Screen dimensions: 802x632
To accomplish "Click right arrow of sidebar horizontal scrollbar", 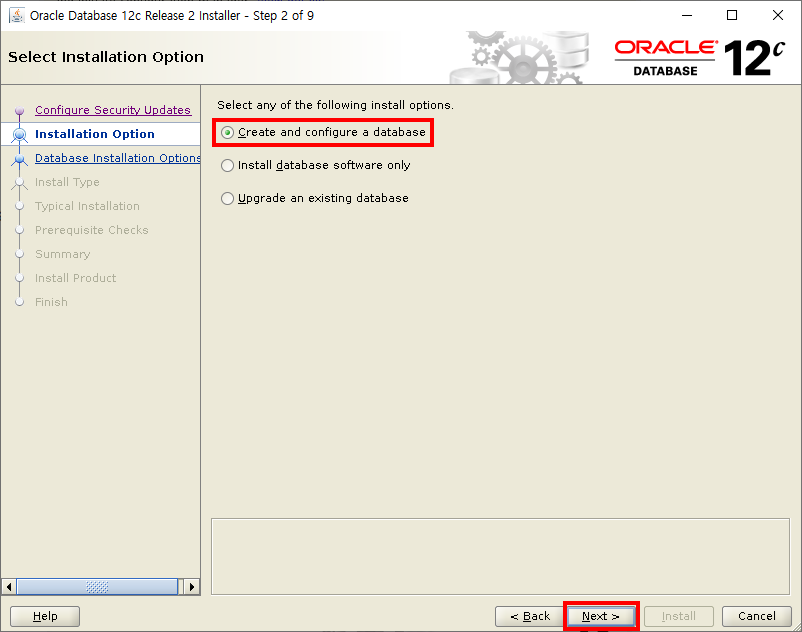I will pos(192,586).
